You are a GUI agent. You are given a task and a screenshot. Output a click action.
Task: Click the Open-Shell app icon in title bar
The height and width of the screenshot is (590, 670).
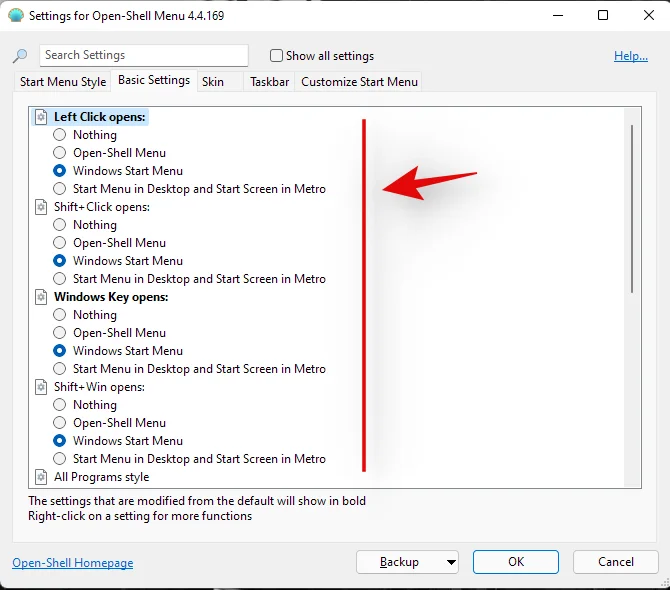(x=16, y=16)
